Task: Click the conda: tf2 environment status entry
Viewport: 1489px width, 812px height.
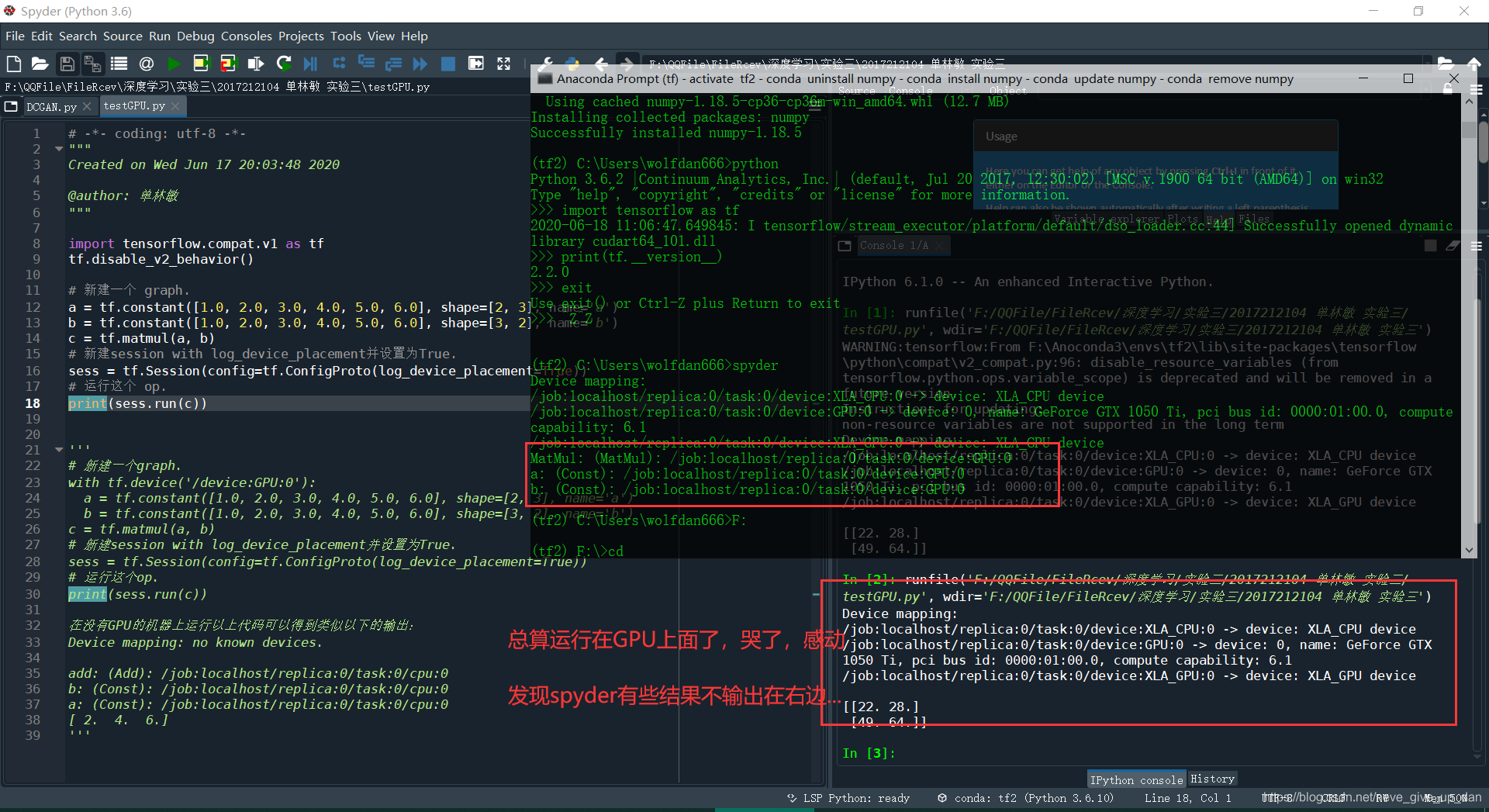Action: (x=1026, y=798)
